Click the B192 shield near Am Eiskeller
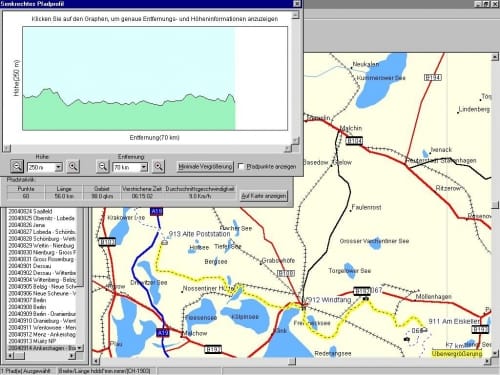Image resolution: width=500 pixels, height=375 pixels. tap(480, 329)
